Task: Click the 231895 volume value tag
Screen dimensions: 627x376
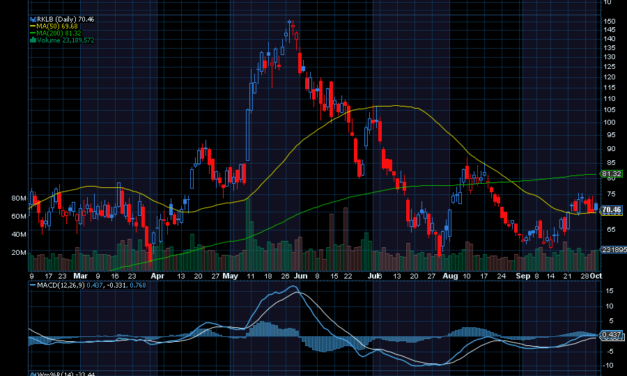Action: [x=614, y=249]
